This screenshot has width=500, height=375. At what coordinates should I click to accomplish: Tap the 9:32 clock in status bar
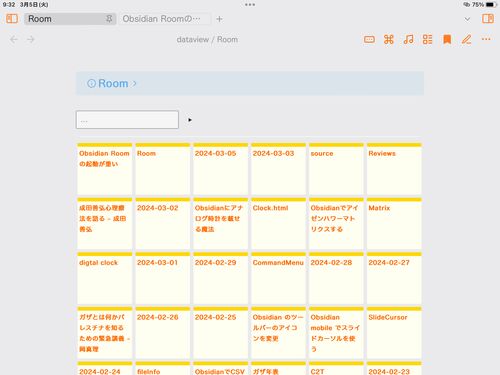9,5
